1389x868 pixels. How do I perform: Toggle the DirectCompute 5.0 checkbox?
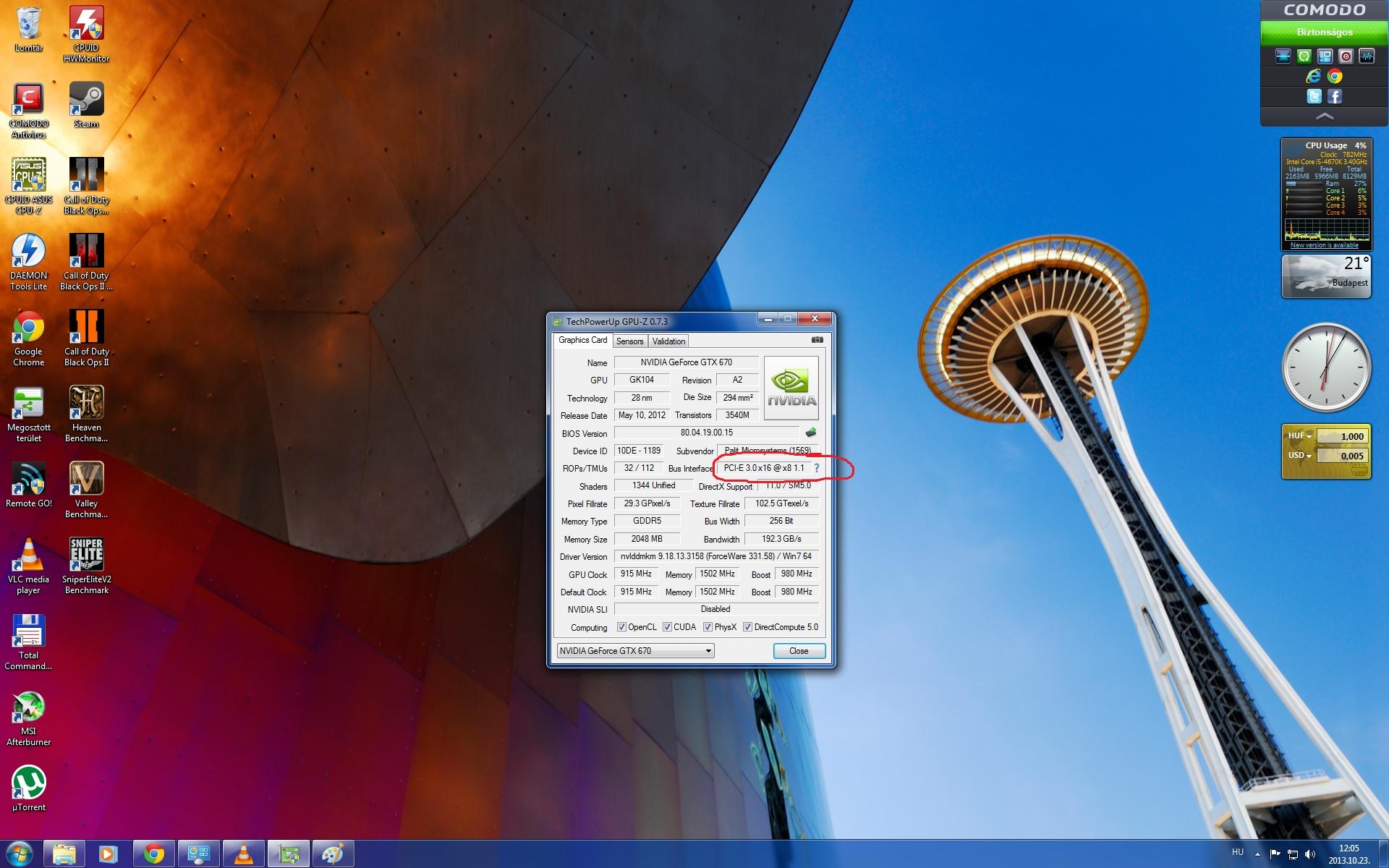coord(747,627)
